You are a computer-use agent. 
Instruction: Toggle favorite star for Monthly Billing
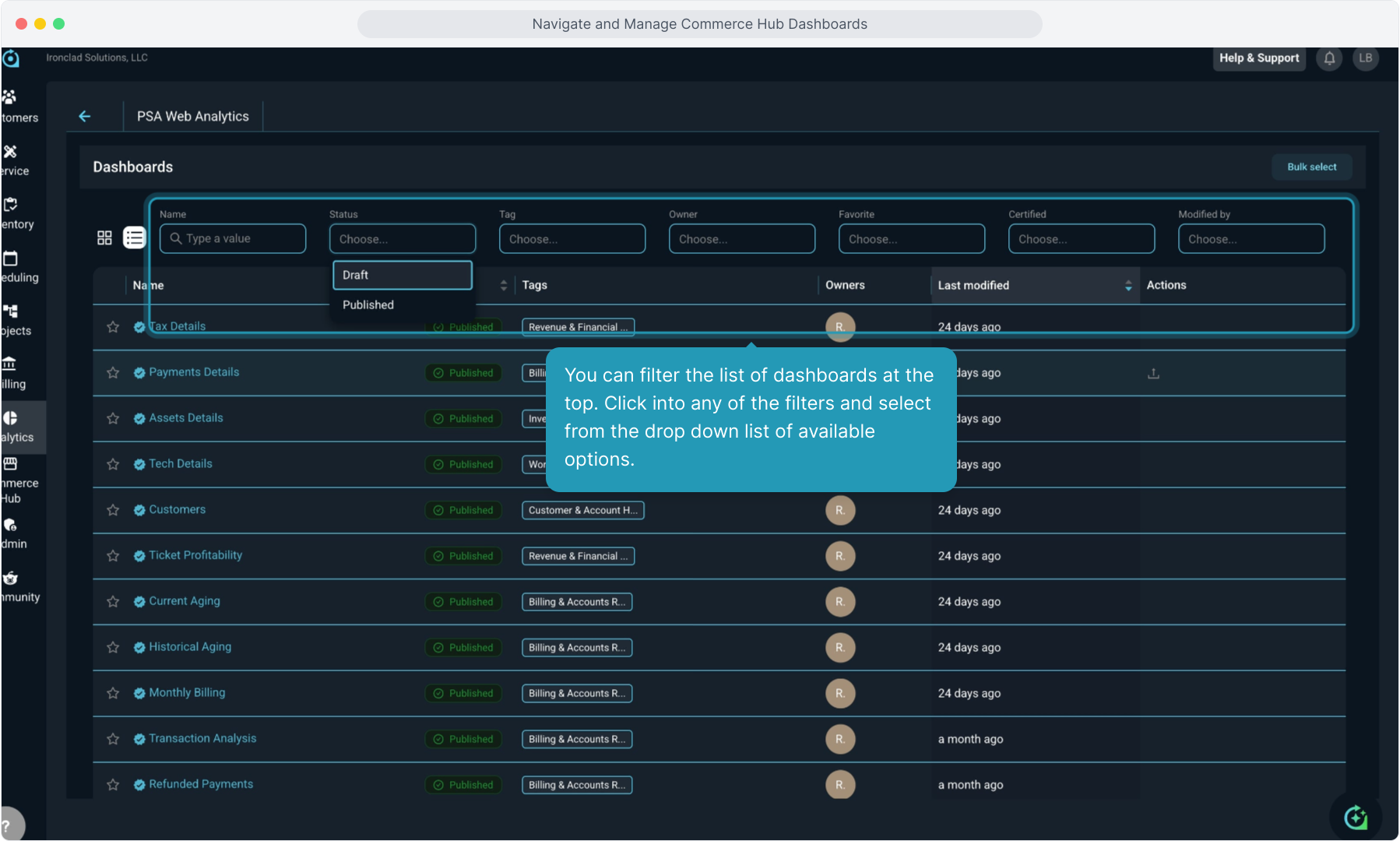[113, 693]
